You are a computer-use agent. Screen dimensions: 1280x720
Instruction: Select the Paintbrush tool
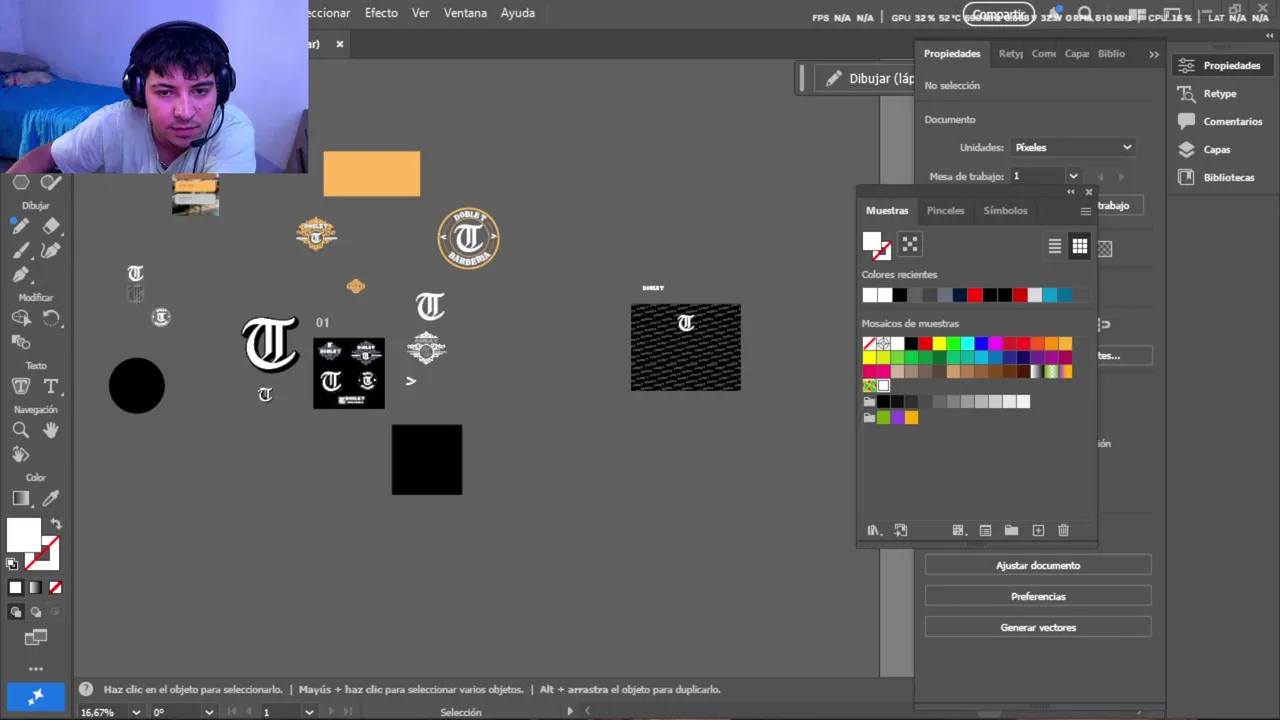[20, 250]
